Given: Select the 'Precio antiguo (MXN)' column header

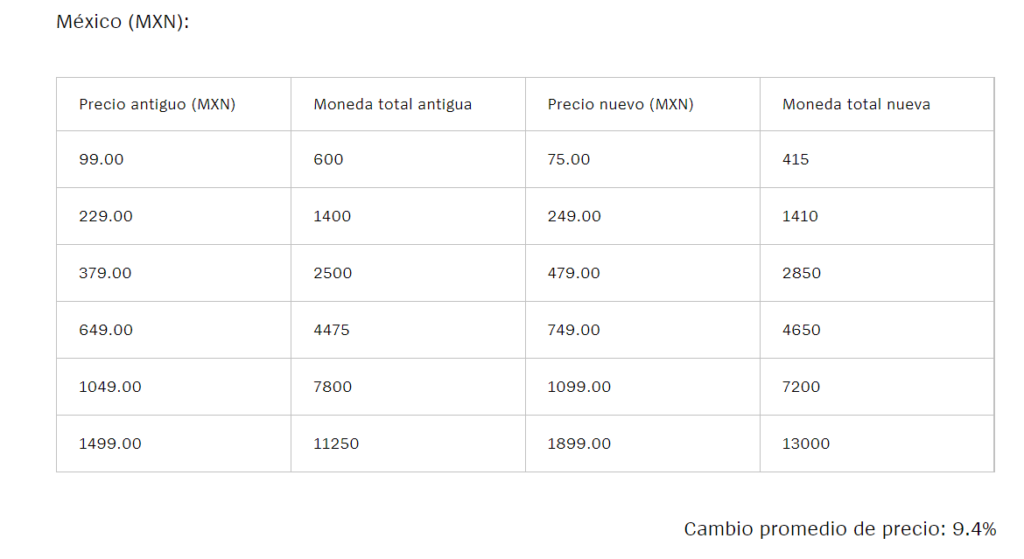Looking at the screenshot, I should point(157,104).
